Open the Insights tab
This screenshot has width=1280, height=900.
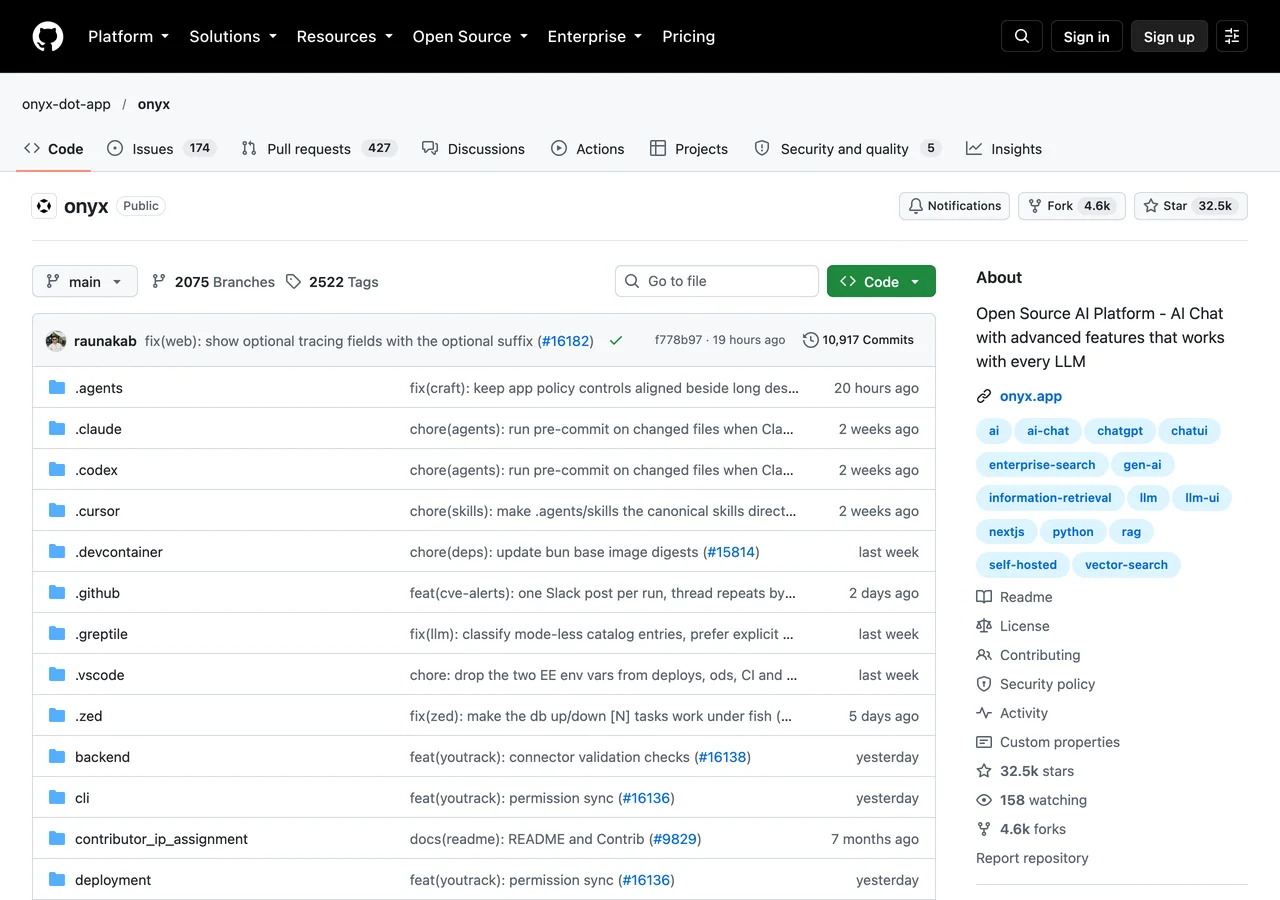point(1004,148)
